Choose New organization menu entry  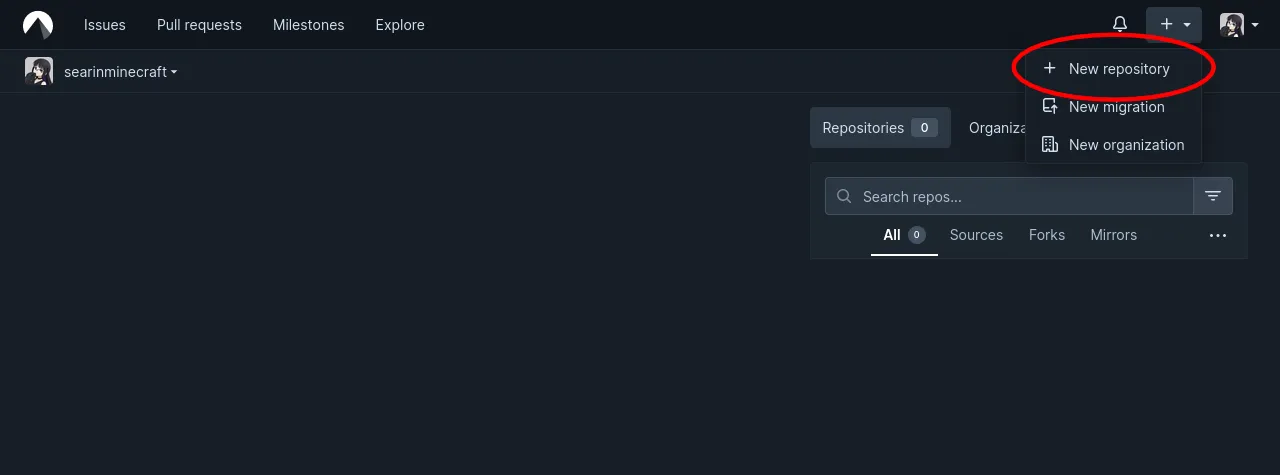tap(1125, 145)
